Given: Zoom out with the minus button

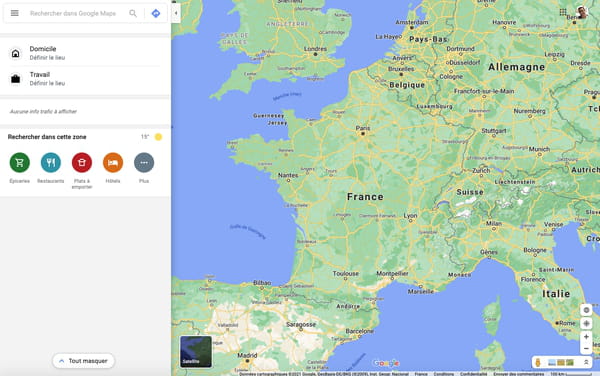Looking at the screenshot, I should click(x=586, y=348).
